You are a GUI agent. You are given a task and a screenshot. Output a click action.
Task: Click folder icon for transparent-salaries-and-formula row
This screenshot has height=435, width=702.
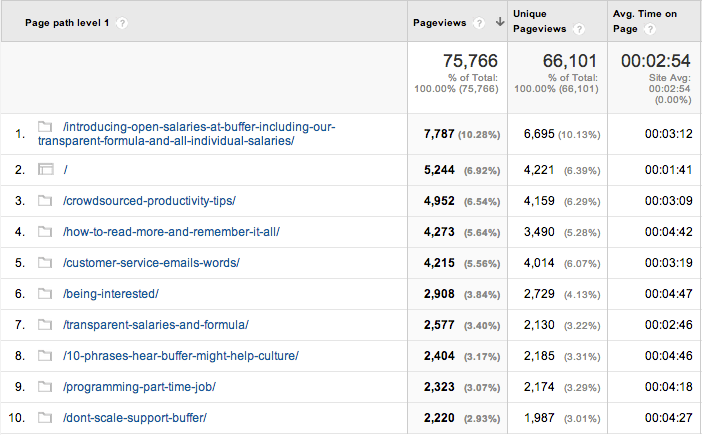[x=45, y=324]
